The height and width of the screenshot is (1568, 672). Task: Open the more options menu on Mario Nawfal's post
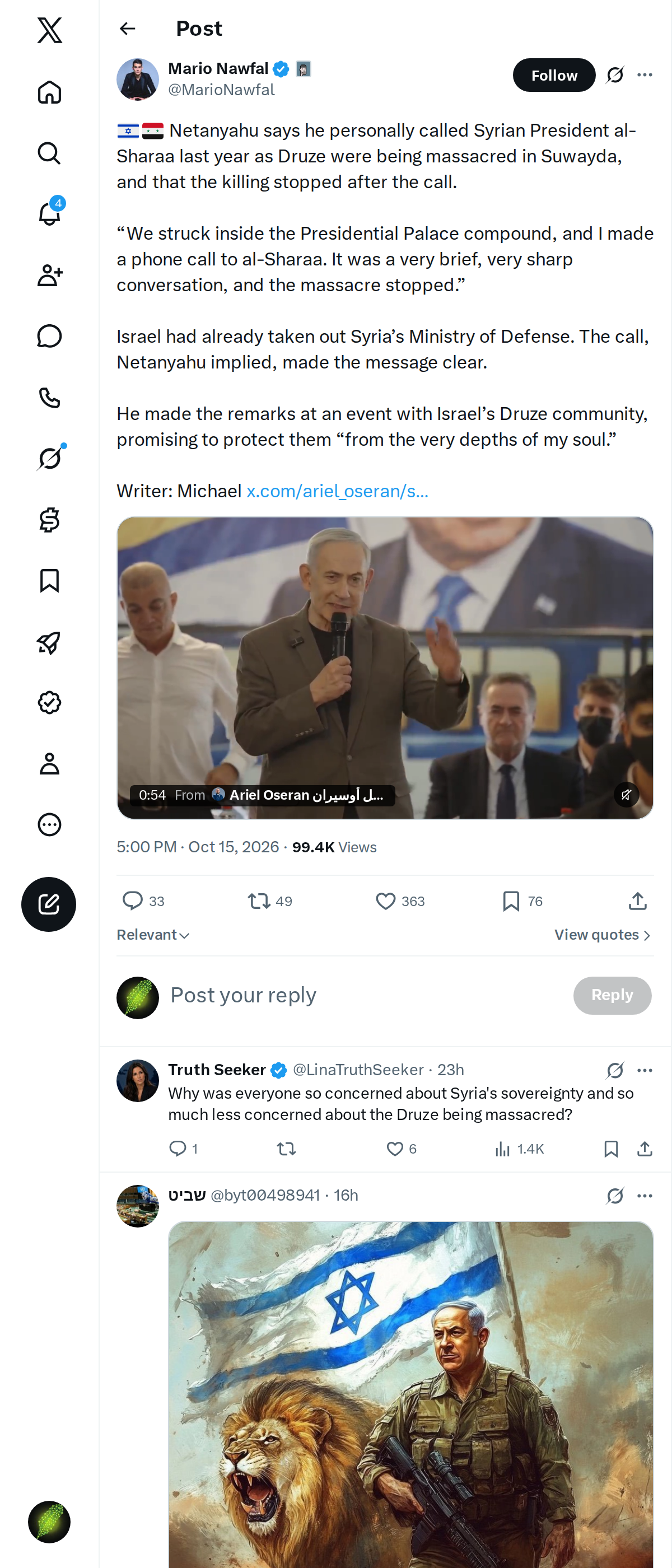(645, 75)
